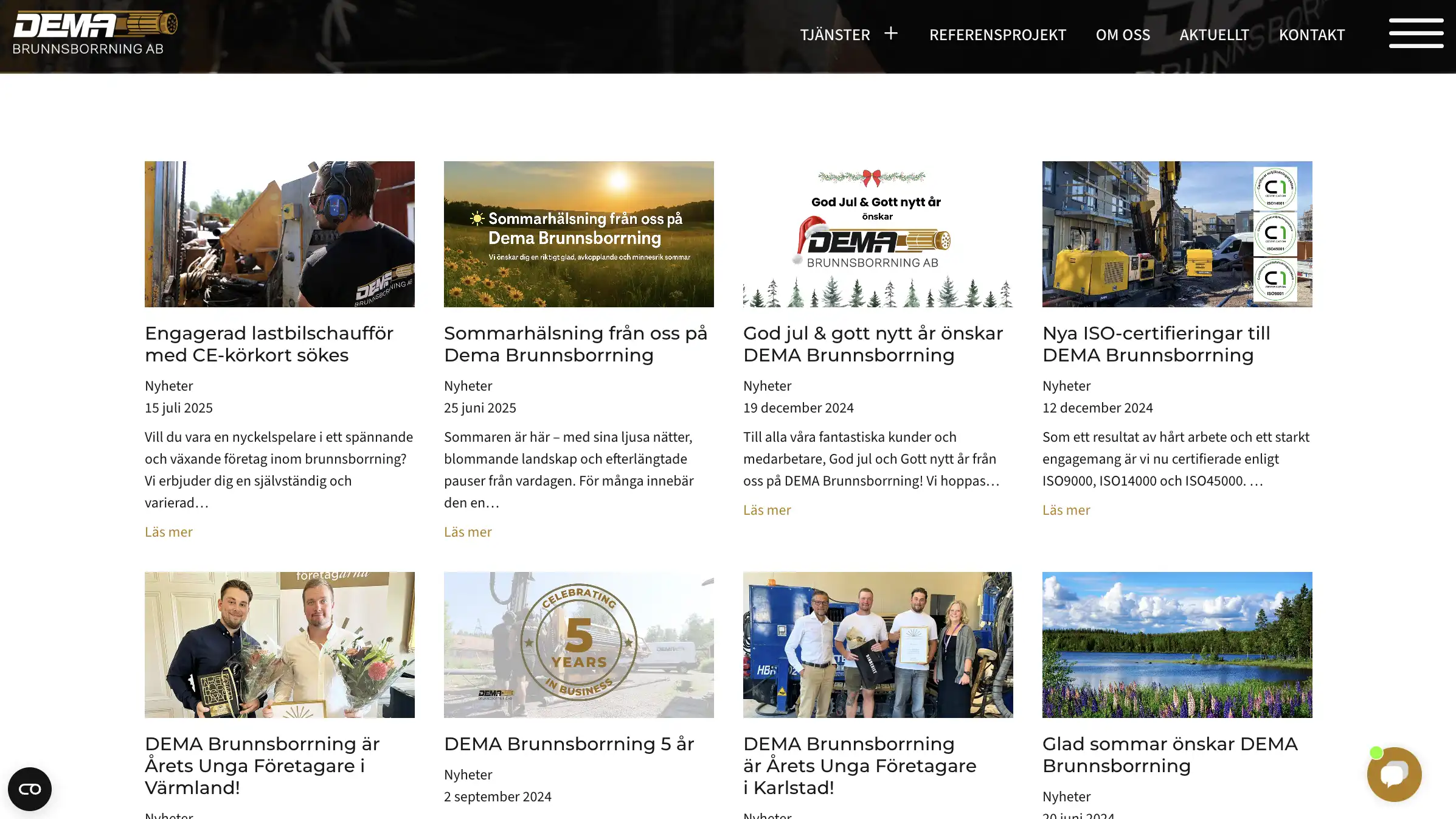Open the 5 Years in Business image
This screenshot has width=1456, height=819.
point(579,645)
